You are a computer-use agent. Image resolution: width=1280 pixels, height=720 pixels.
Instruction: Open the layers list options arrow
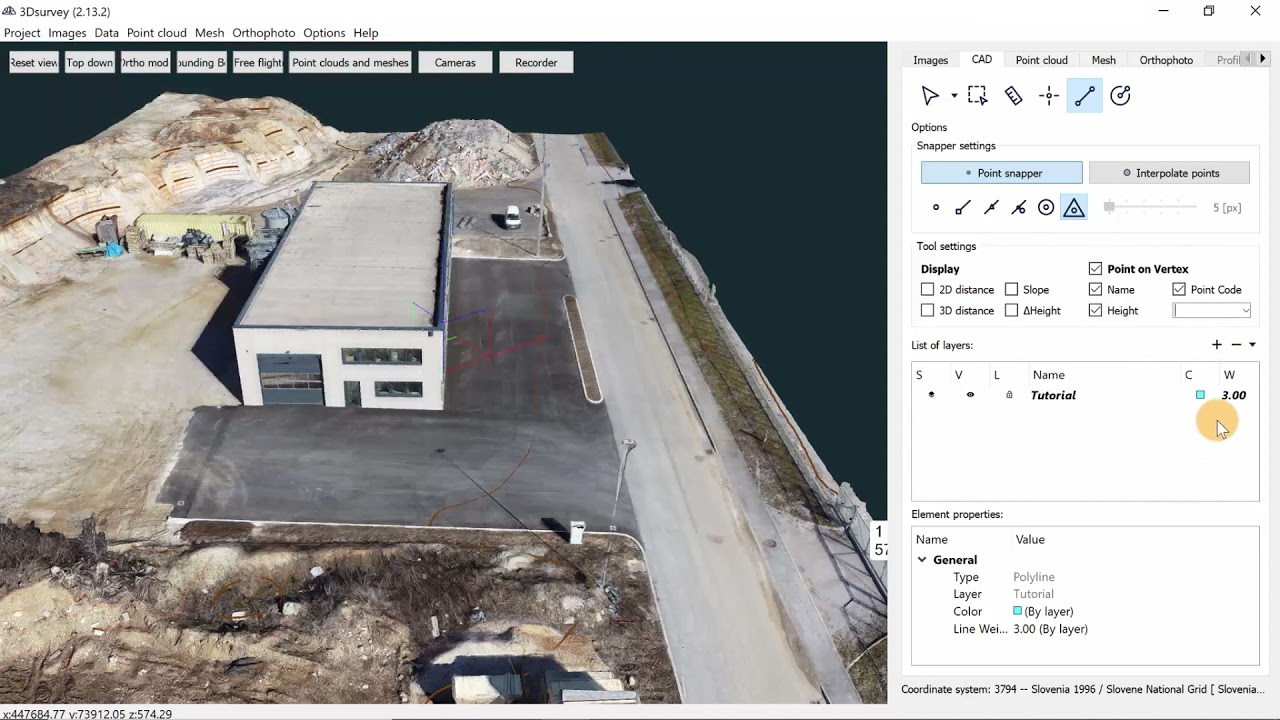(x=1252, y=345)
